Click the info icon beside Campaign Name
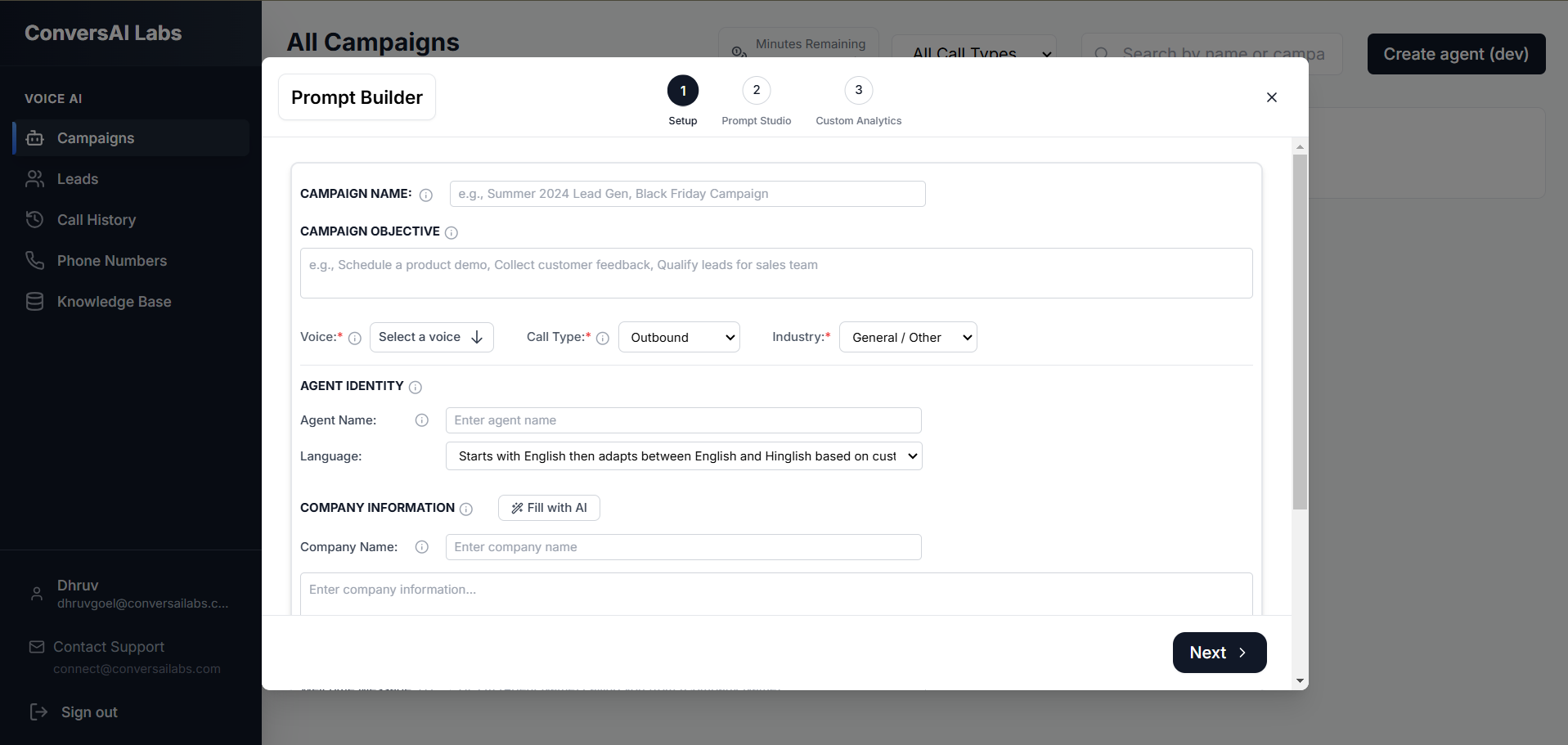 click(x=426, y=195)
